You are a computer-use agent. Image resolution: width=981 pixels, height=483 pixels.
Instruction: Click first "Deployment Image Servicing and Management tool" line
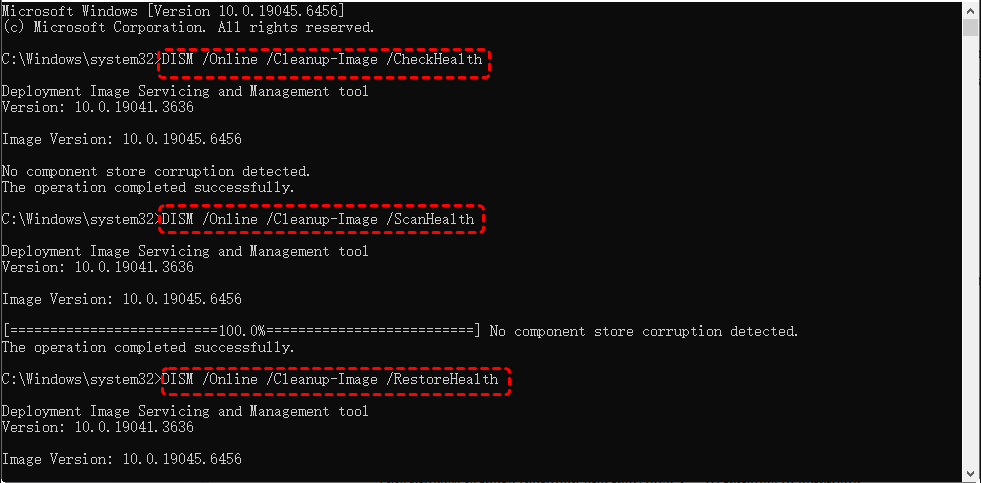(x=185, y=91)
